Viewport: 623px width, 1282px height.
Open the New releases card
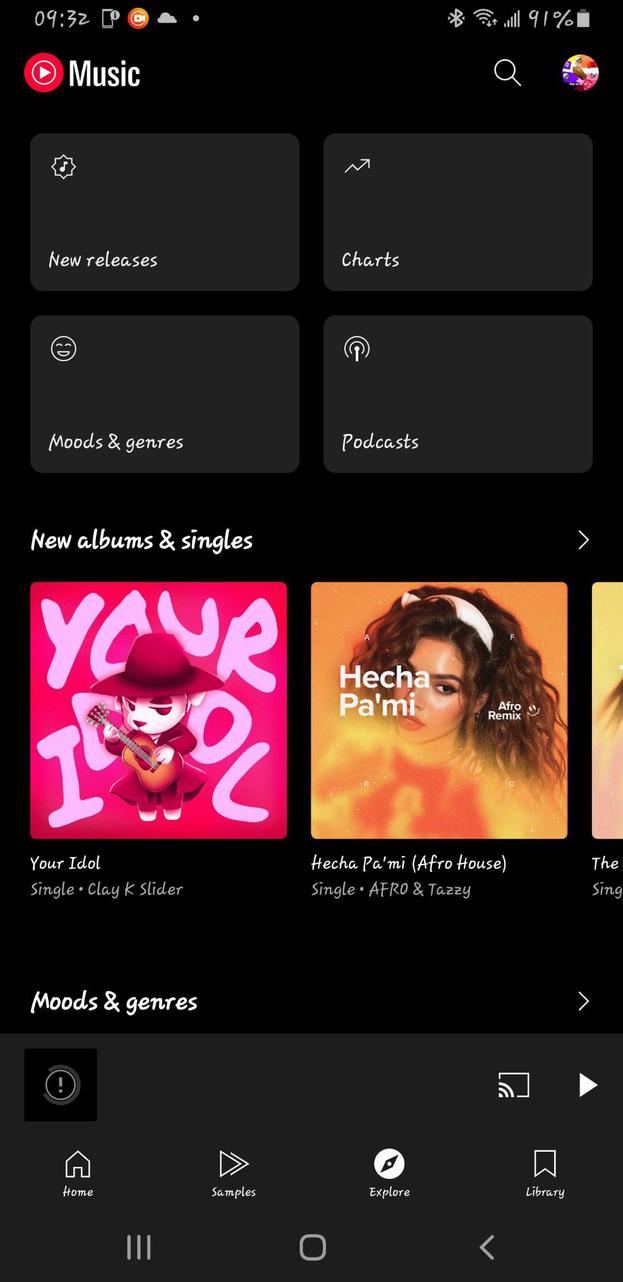click(x=165, y=212)
